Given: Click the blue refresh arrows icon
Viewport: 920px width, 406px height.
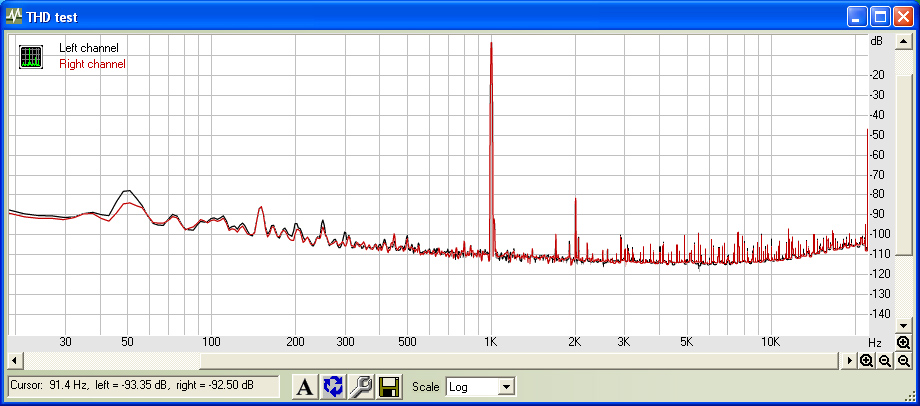Looking at the screenshot, I should point(333,386).
